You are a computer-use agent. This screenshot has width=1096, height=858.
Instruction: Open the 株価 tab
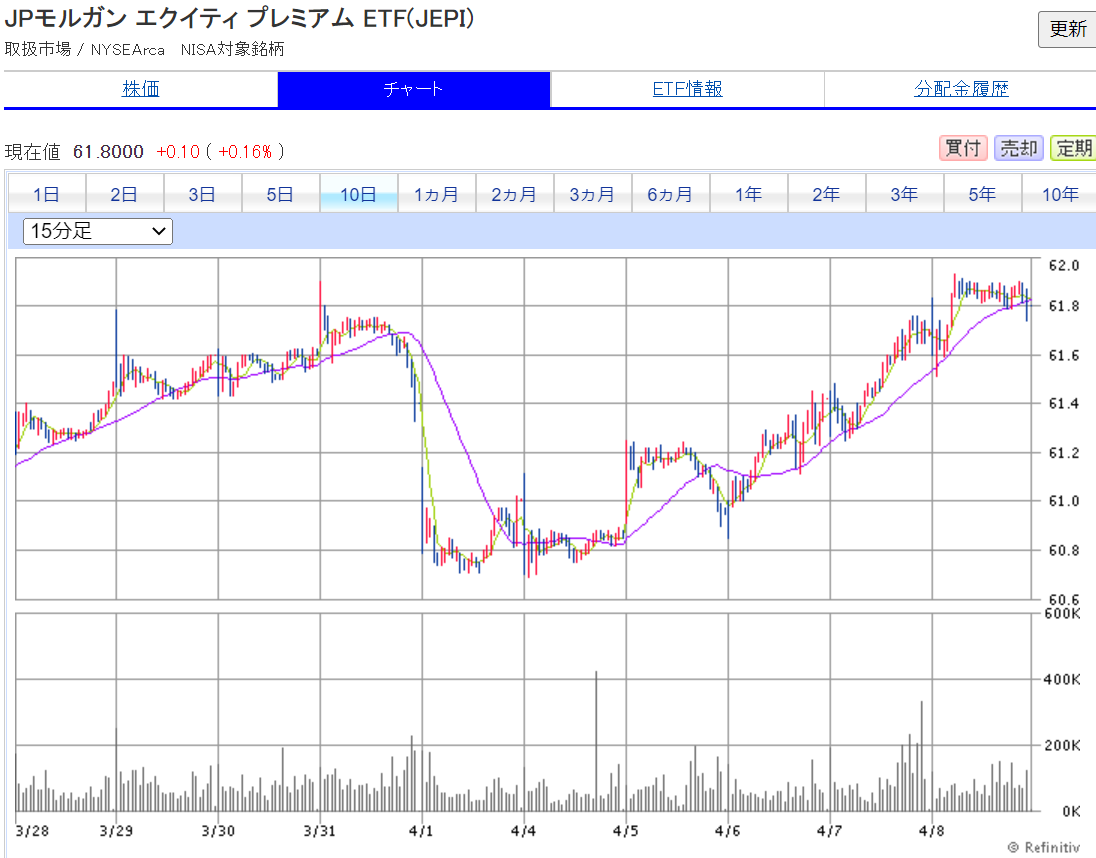(x=140, y=89)
